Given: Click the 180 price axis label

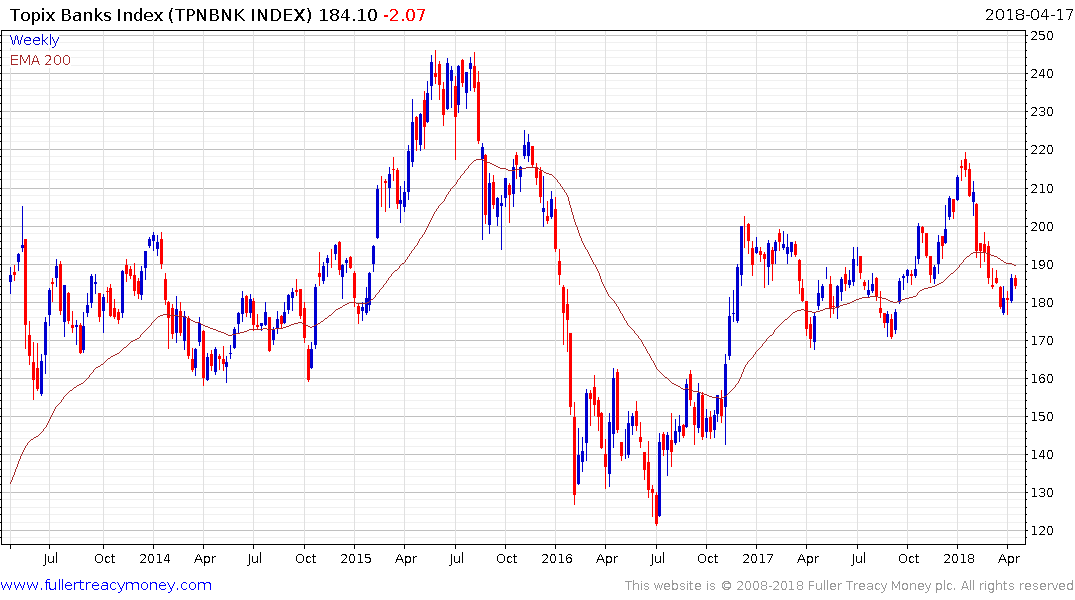Looking at the screenshot, I should tap(1042, 302).
